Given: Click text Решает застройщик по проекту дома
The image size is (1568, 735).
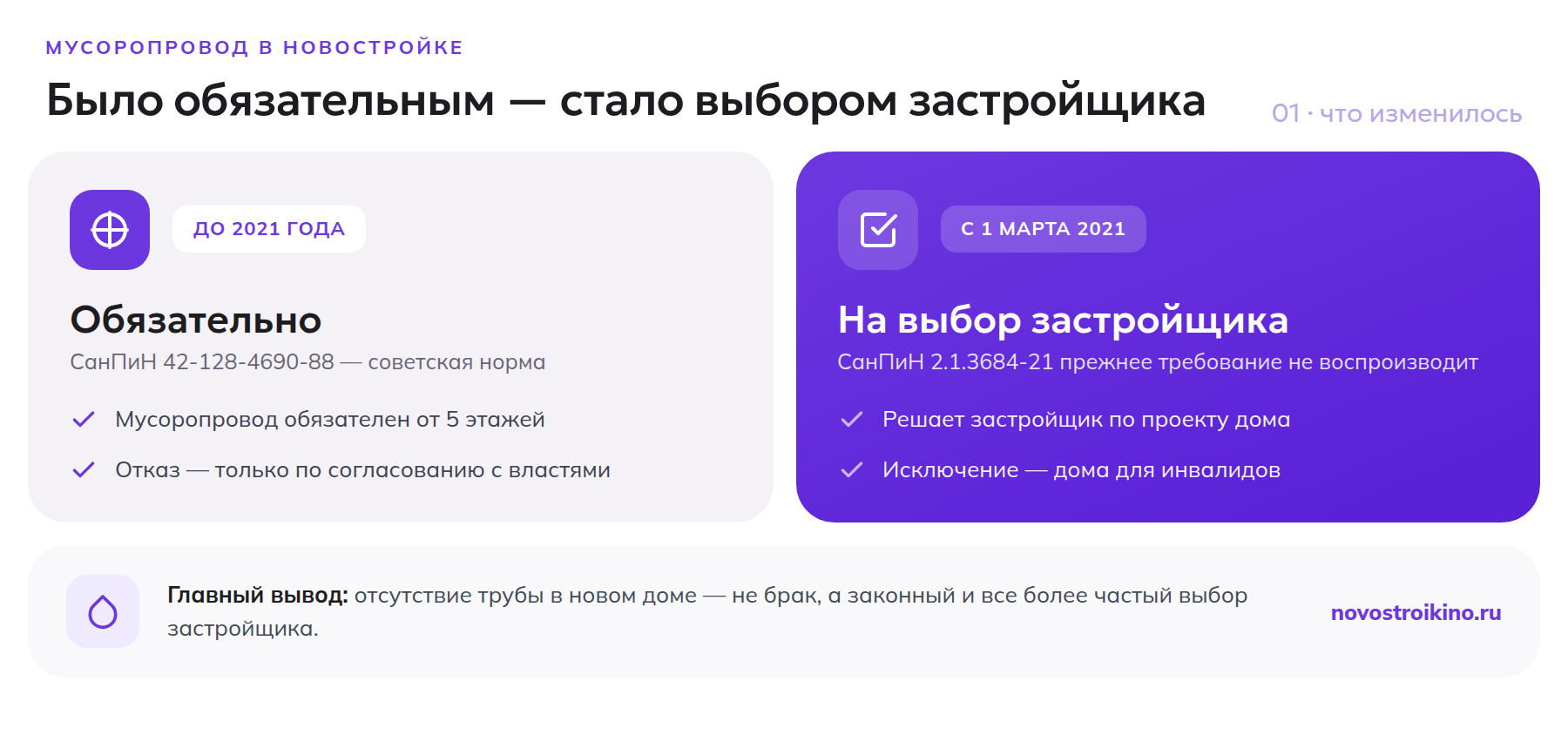Looking at the screenshot, I should pyautogui.click(x=1086, y=420).
